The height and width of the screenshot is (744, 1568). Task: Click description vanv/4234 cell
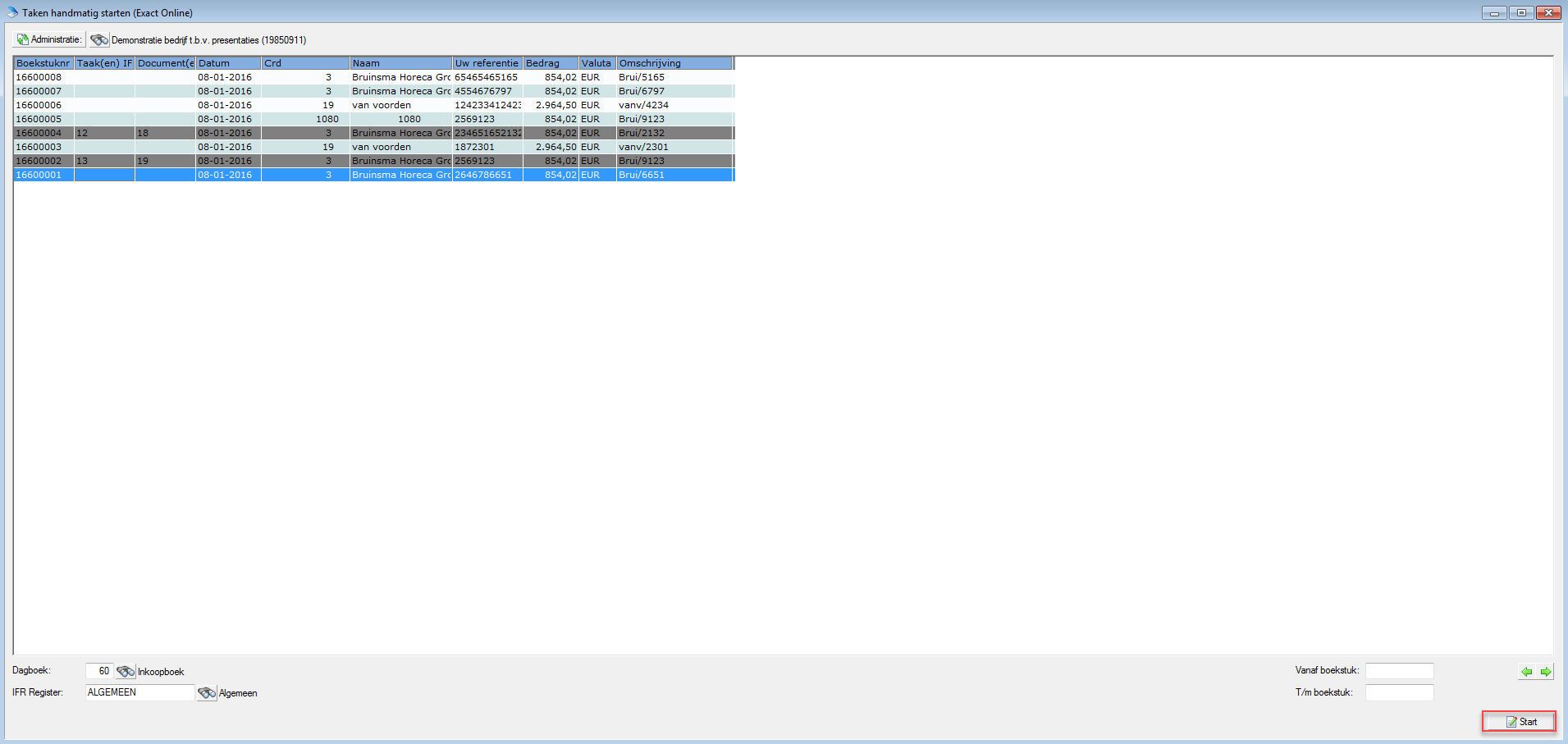(674, 105)
